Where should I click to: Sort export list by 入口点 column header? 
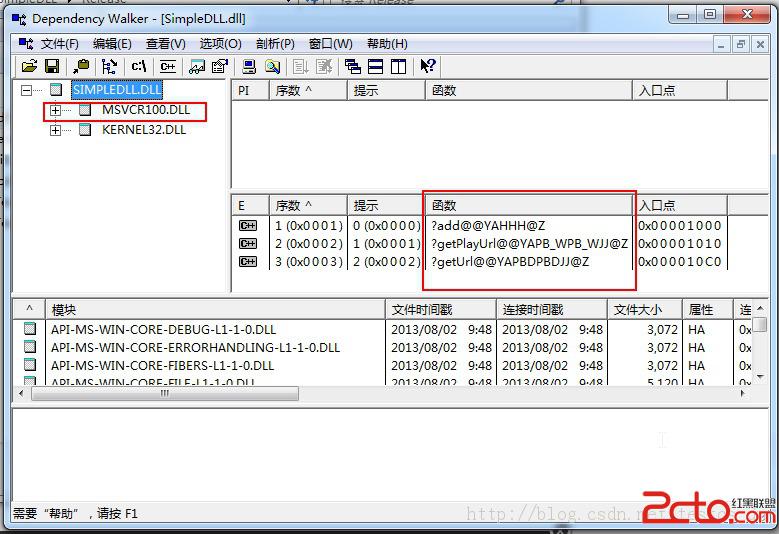[x=681, y=206]
